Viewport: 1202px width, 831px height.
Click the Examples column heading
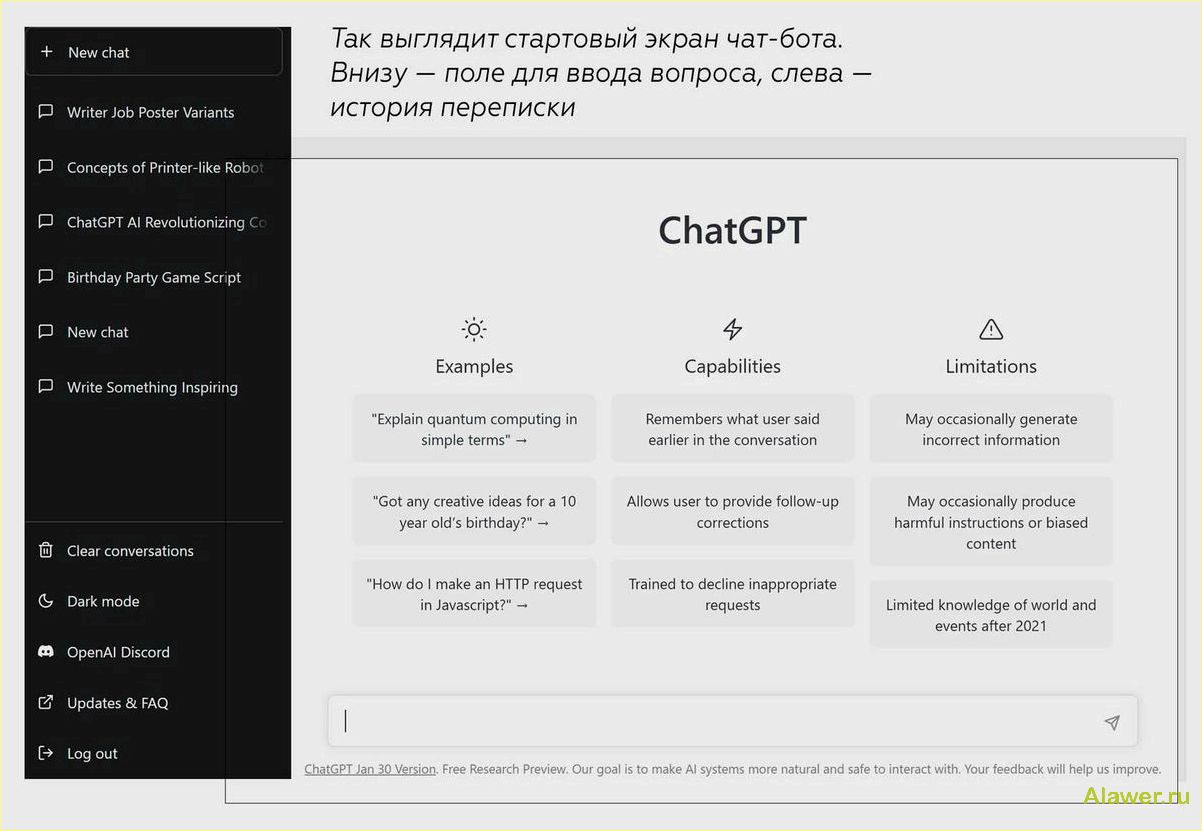pyautogui.click(x=474, y=366)
